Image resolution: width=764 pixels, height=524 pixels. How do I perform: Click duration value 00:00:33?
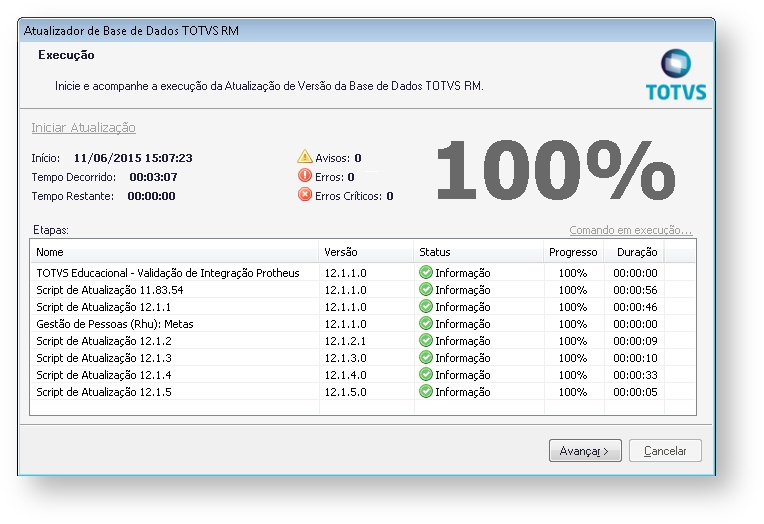click(635, 375)
